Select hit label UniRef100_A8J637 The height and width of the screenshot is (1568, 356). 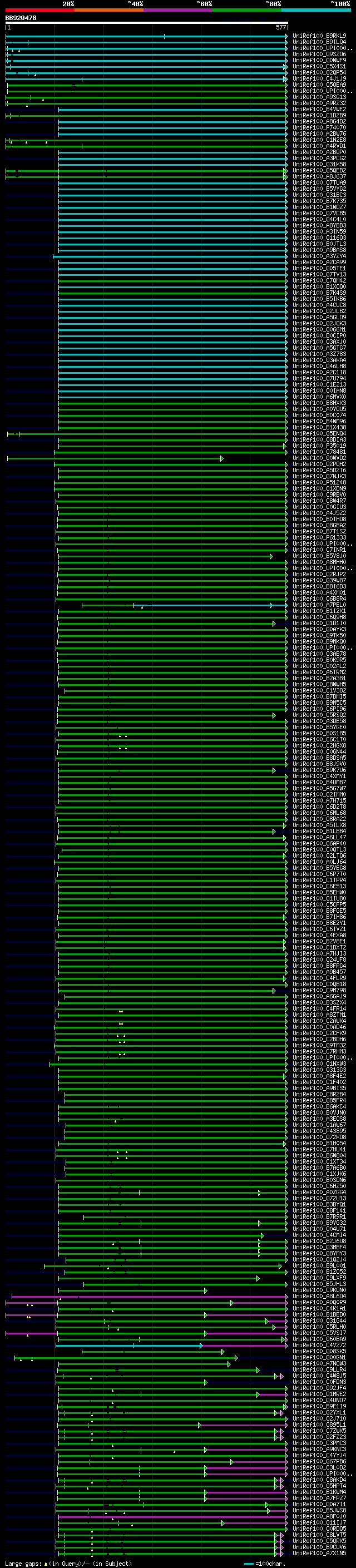pos(319,176)
